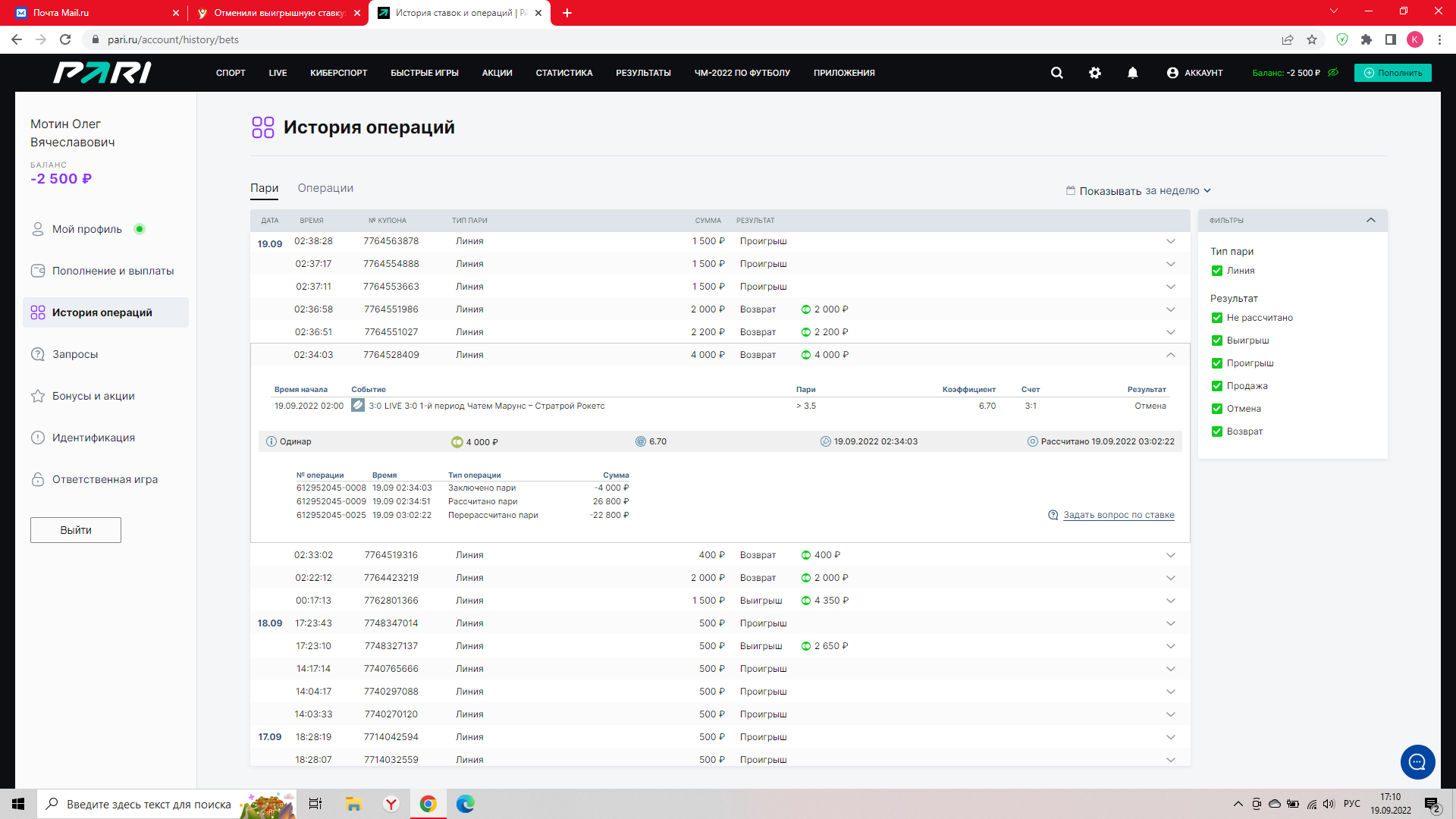
Task: Bookmark page with star icon
Action: click(1312, 39)
